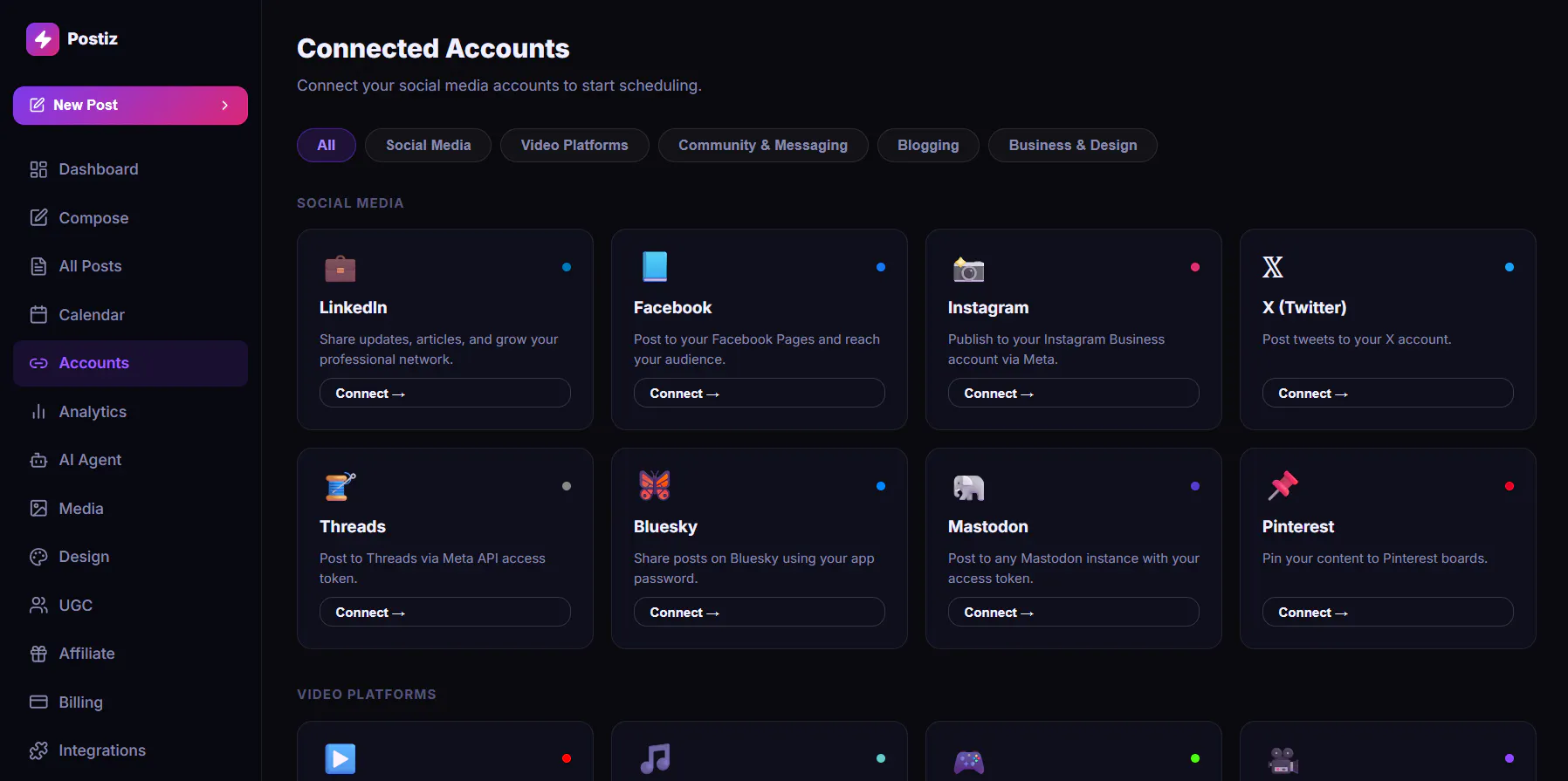This screenshot has width=1568, height=781.
Task: Click the Compose pencil icon in sidebar
Action: [x=38, y=217]
